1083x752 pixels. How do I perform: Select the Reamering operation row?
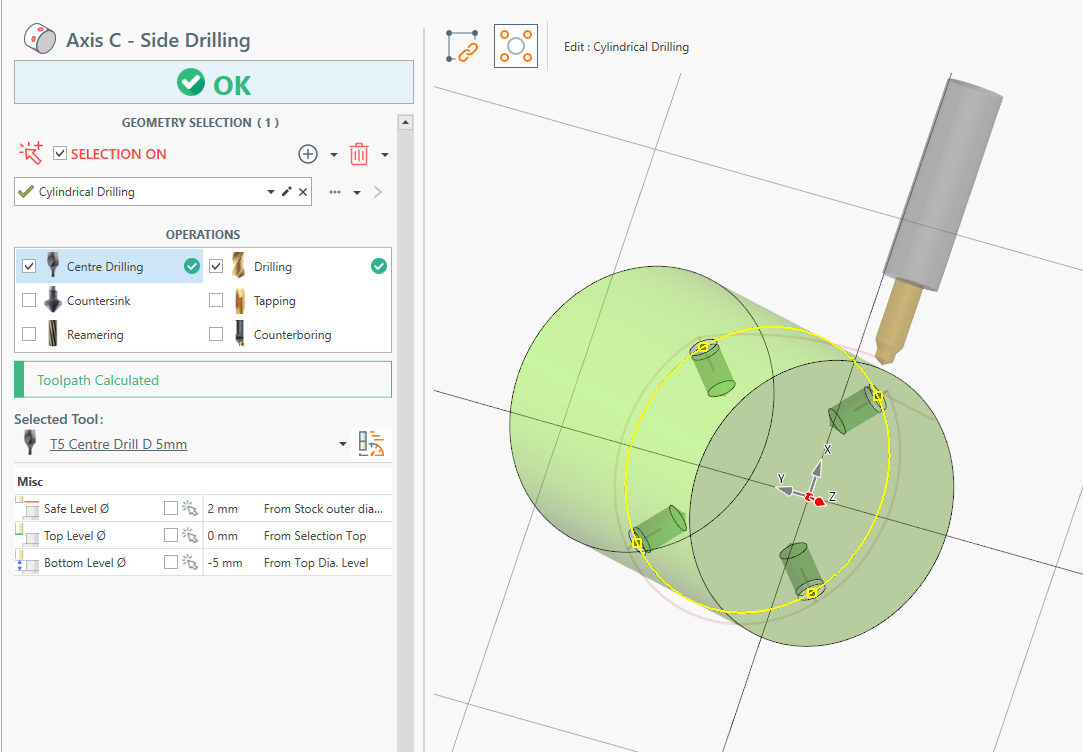click(x=94, y=335)
